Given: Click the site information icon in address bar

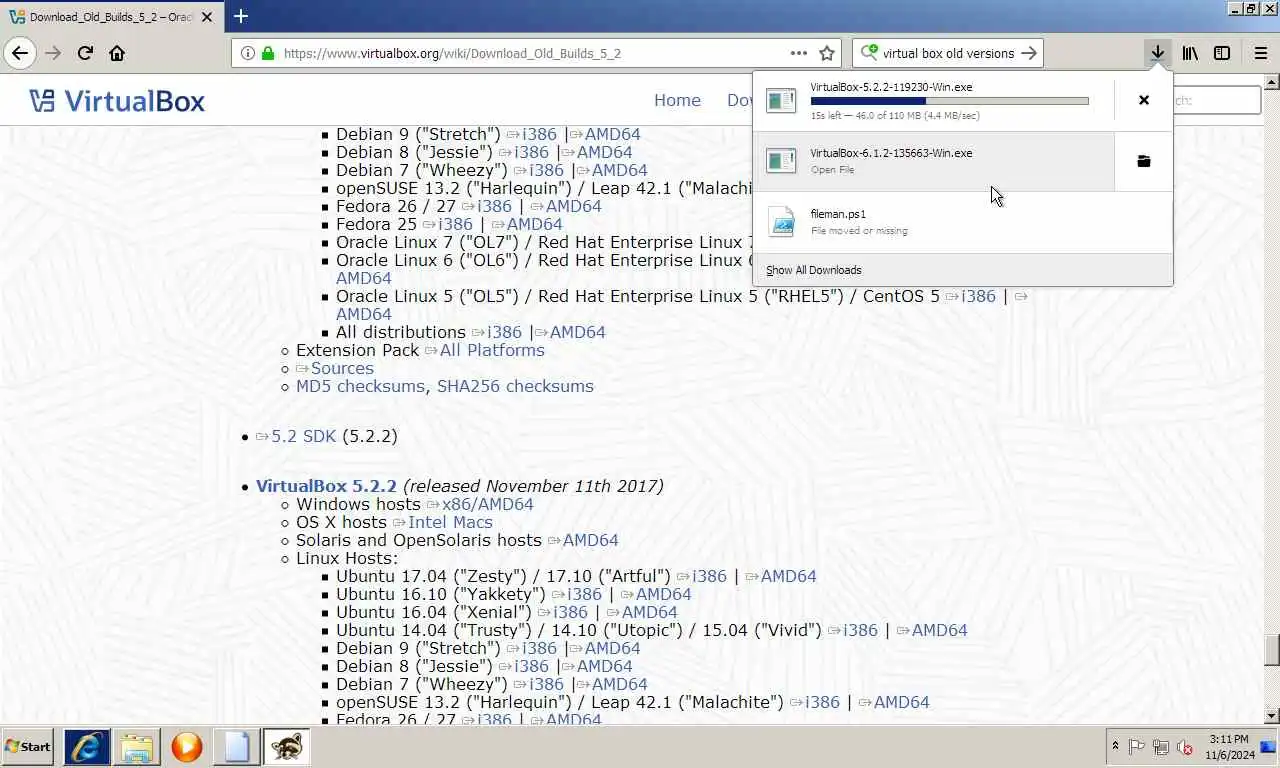Looking at the screenshot, I should coord(247,53).
